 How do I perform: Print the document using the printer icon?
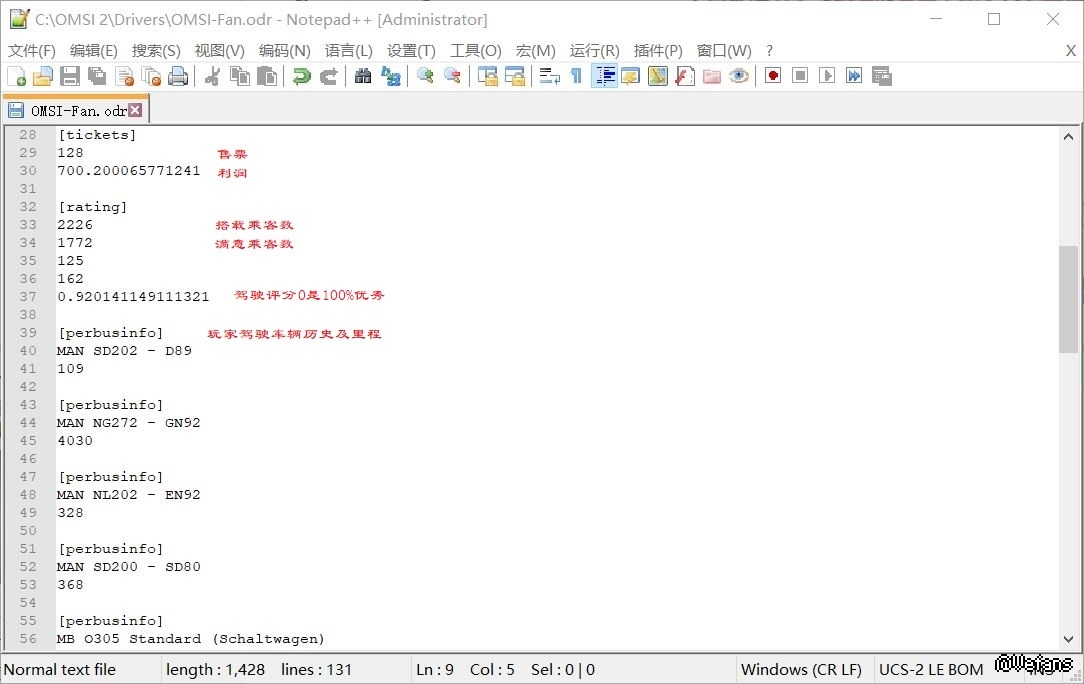[x=178, y=76]
